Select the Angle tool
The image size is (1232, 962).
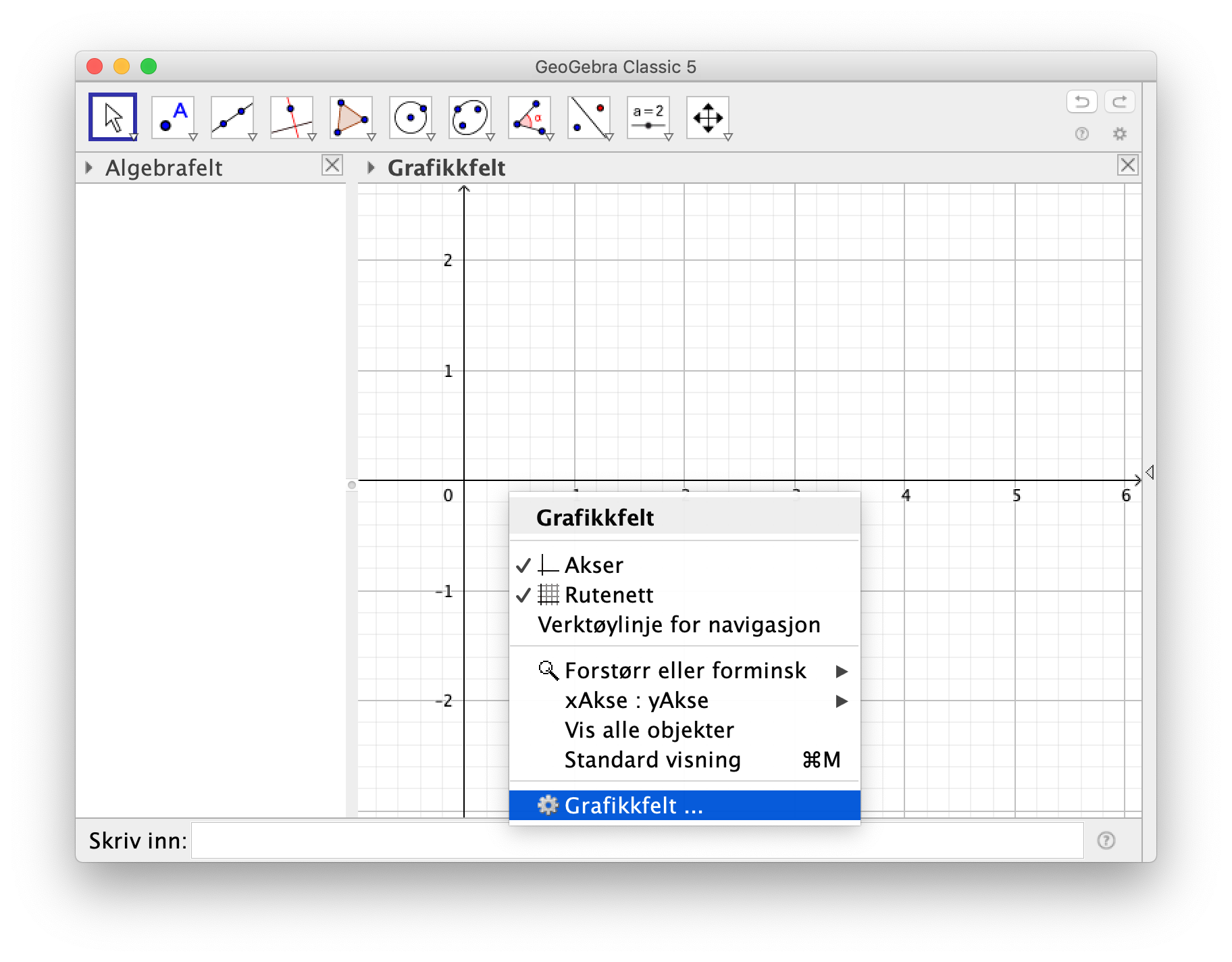click(530, 117)
